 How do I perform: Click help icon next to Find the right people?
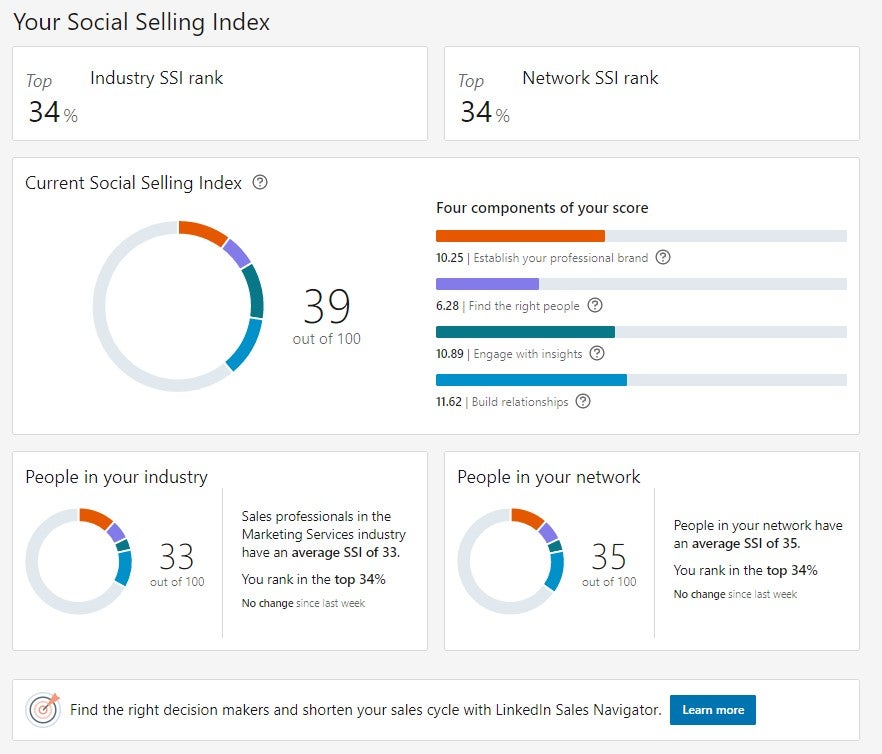pos(595,305)
